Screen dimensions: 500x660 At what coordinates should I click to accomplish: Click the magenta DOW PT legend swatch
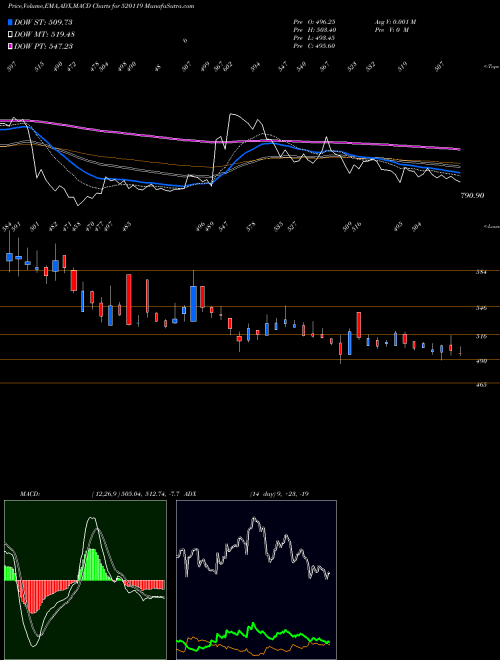coord(11,46)
